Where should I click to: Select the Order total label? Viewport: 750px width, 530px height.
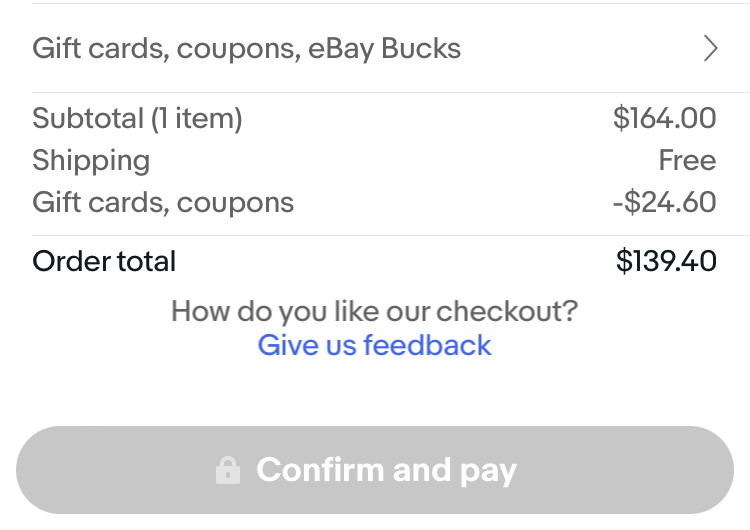pyautogui.click(x=104, y=261)
